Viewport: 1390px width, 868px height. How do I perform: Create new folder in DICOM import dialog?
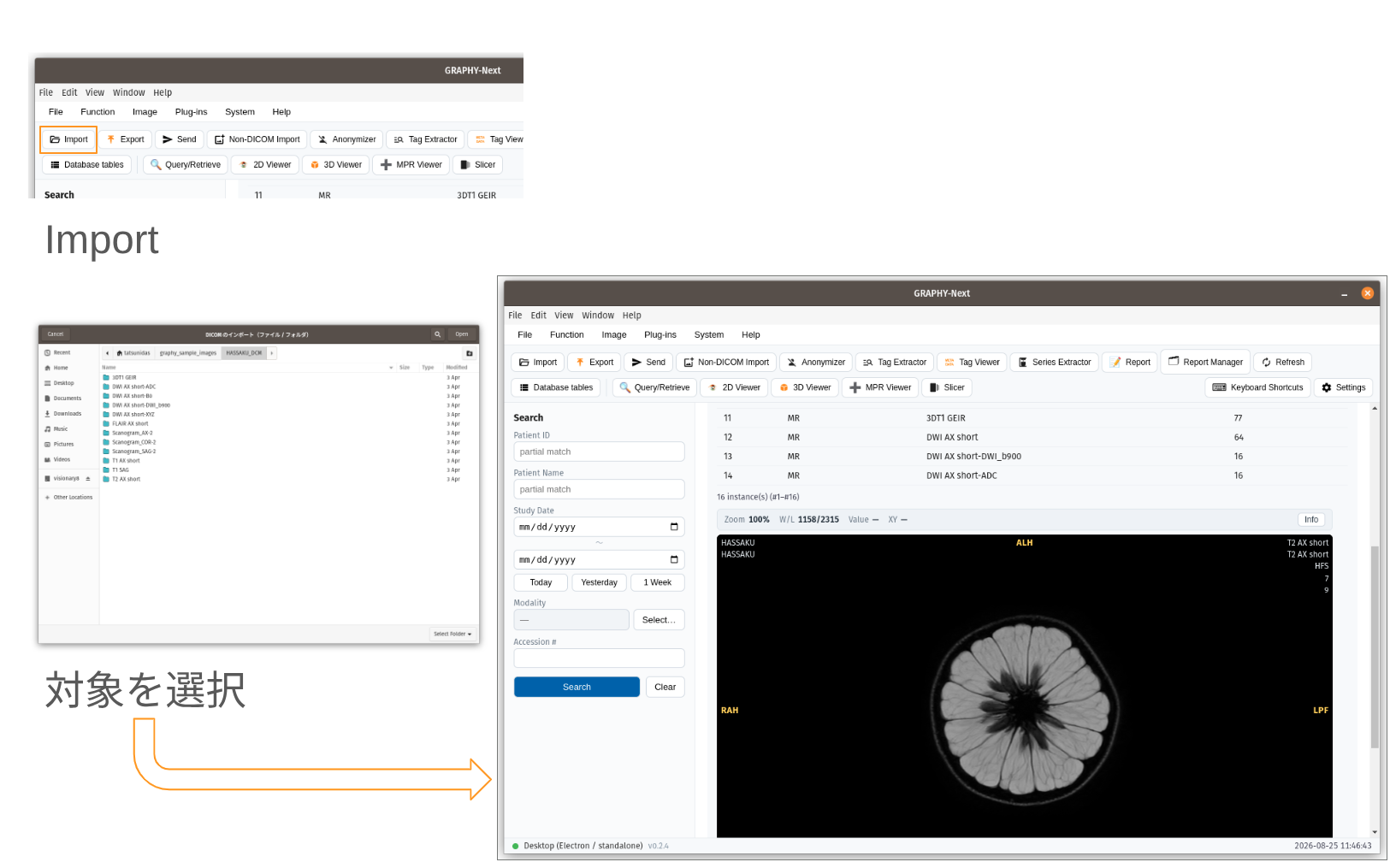[x=469, y=353]
